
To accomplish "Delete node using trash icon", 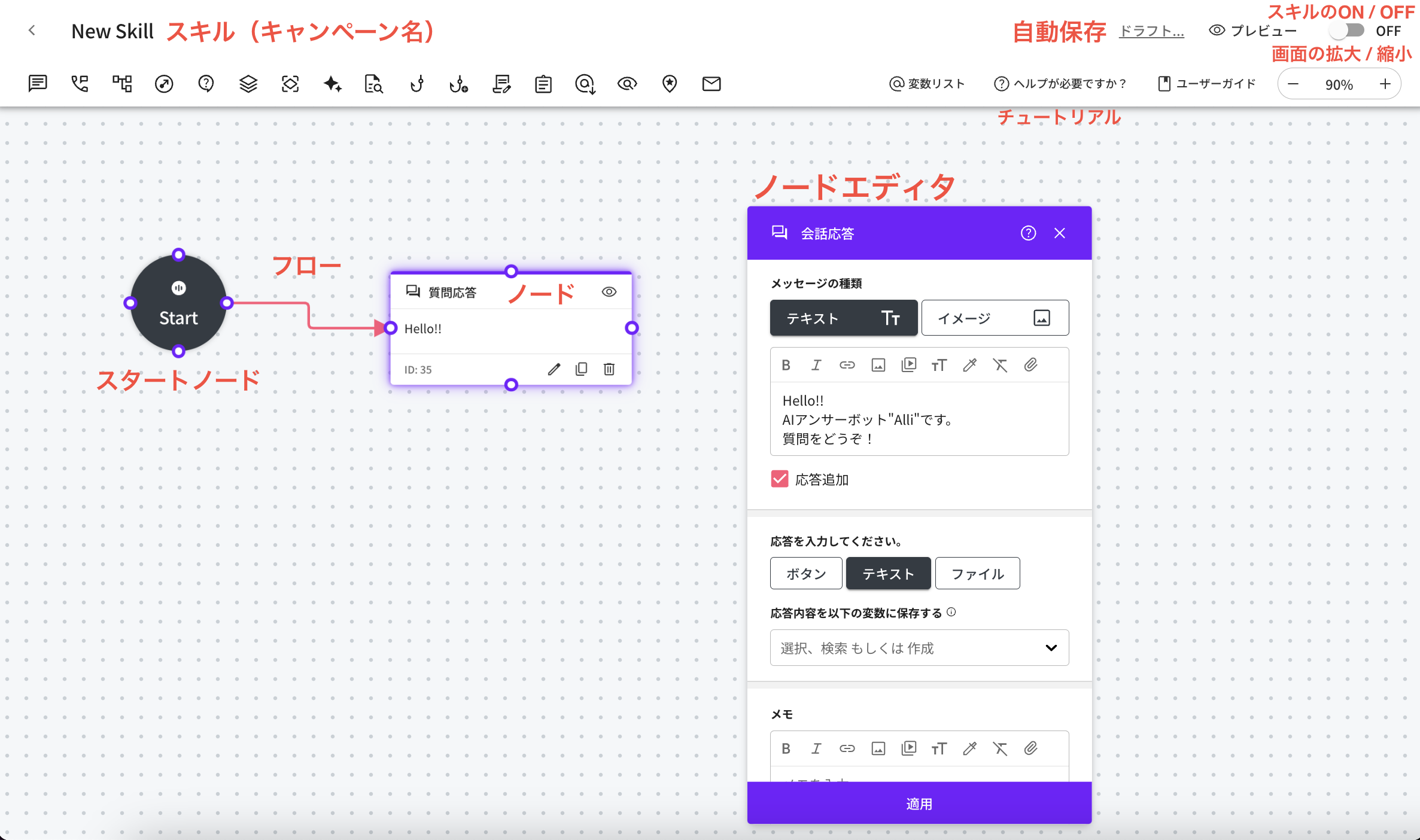I will click(x=609, y=369).
